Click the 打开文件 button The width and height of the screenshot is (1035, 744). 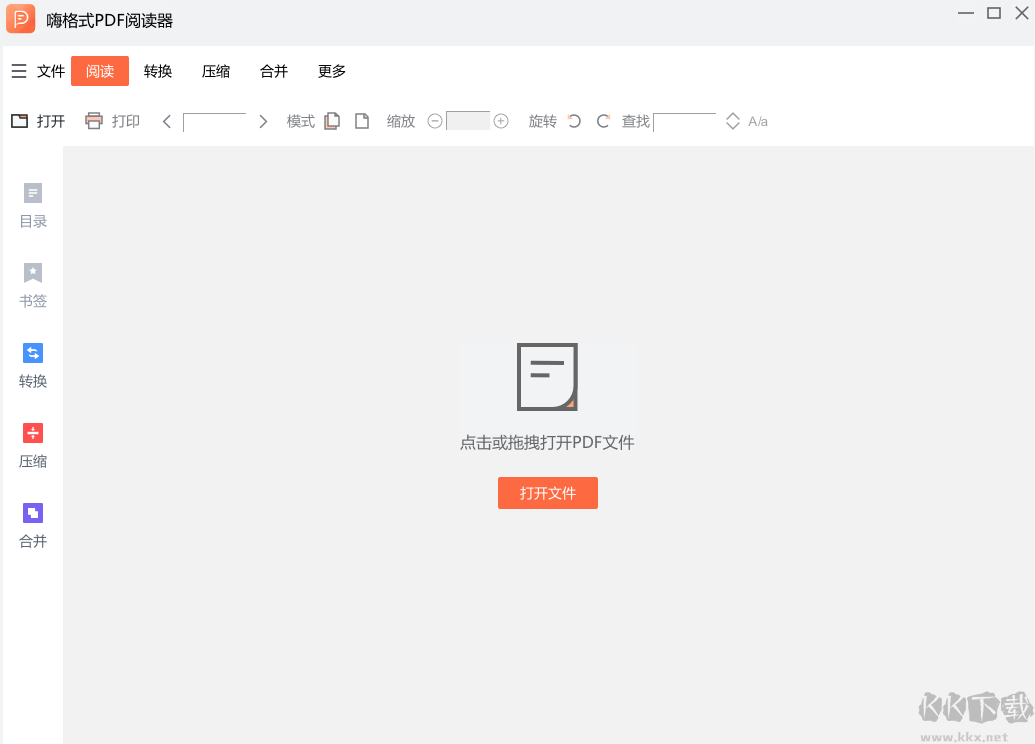(547, 493)
